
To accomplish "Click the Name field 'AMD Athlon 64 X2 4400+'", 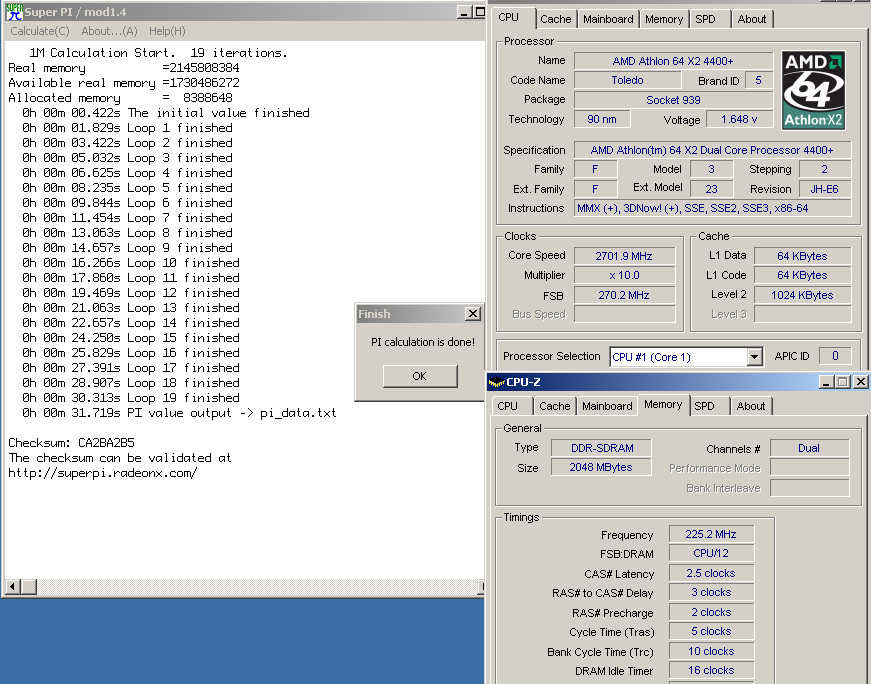I will pyautogui.click(x=673, y=61).
